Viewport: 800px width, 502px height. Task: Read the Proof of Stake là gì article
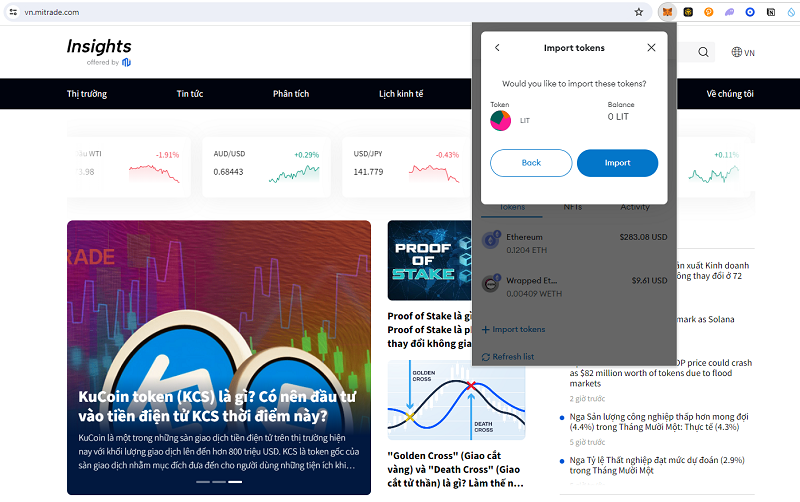[x=430, y=330]
